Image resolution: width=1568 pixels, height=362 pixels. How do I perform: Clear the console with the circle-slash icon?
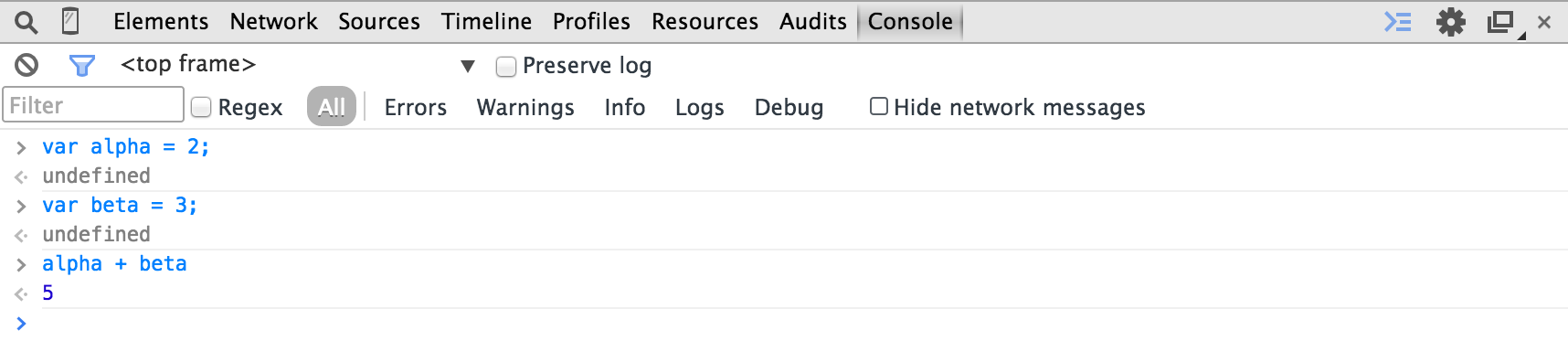pos(26,65)
